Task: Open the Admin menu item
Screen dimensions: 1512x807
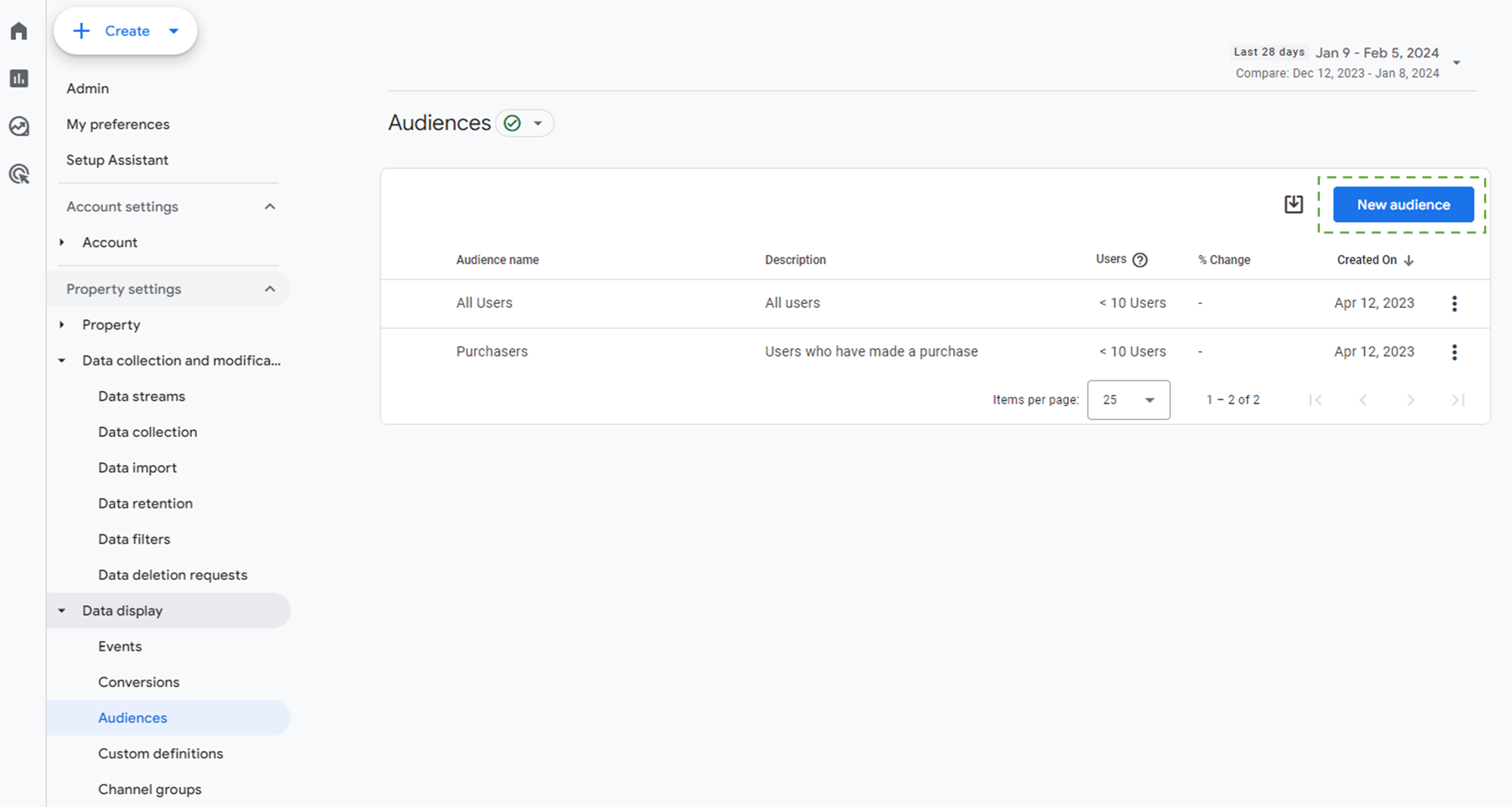Action: pyautogui.click(x=88, y=88)
